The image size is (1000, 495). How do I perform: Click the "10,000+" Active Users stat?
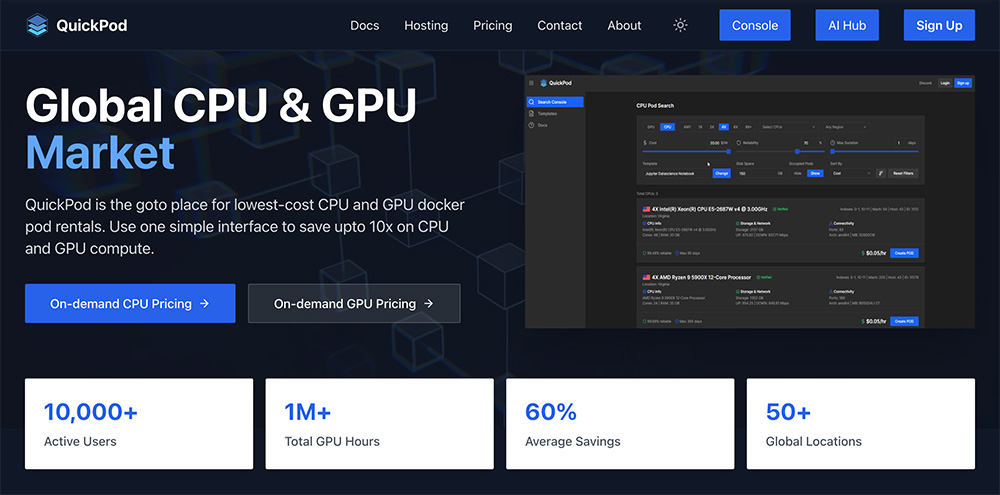pos(91,412)
